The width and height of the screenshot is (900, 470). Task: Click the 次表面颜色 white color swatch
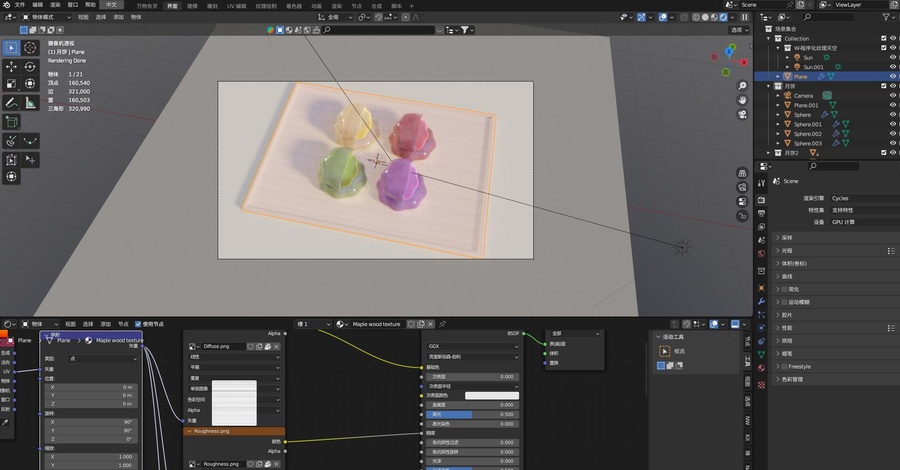pyautogui.click(x=492, y=395)
